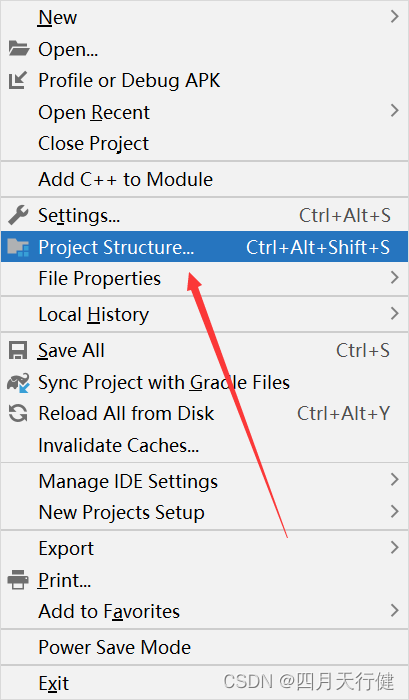Click the Gradle elephant sync icon
Screen dimensions: 409x700
[18, 382]
